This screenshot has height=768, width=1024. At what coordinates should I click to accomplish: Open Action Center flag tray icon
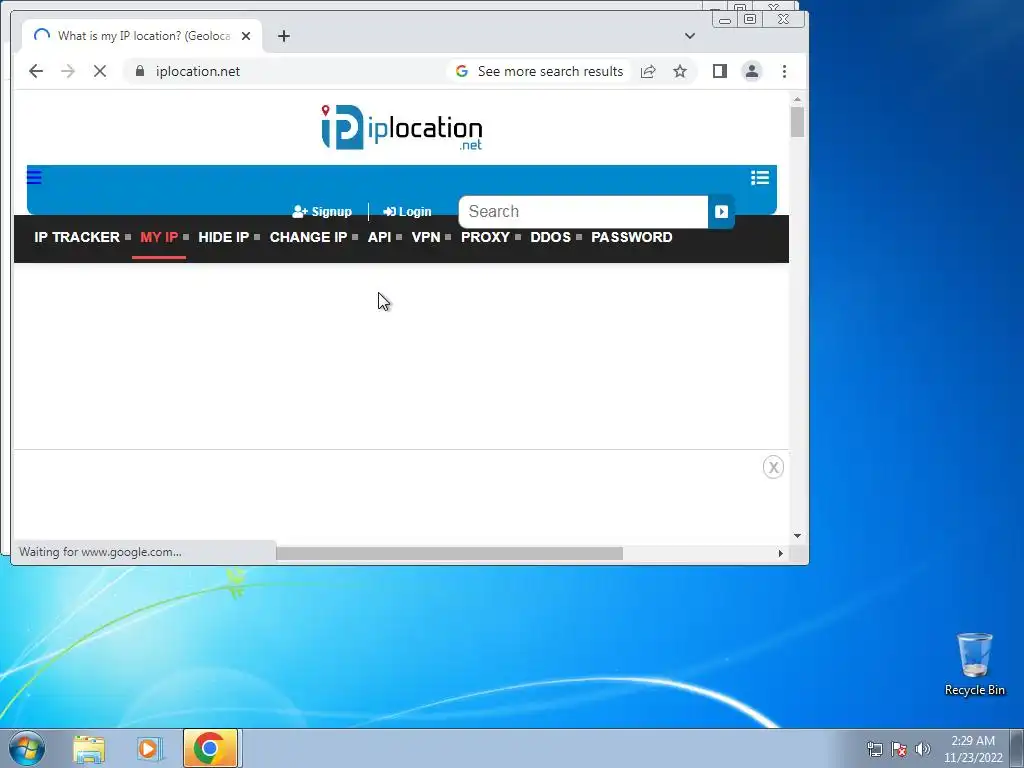[x=899, y=749]
